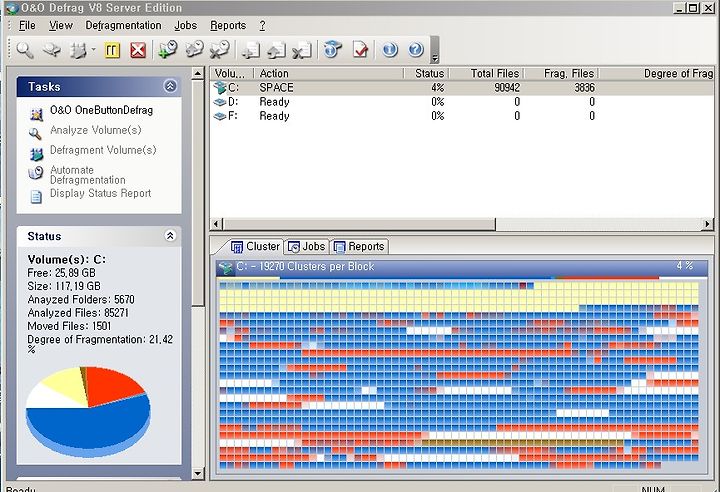
Task: Open the Jobs menu
Action: 186,26
